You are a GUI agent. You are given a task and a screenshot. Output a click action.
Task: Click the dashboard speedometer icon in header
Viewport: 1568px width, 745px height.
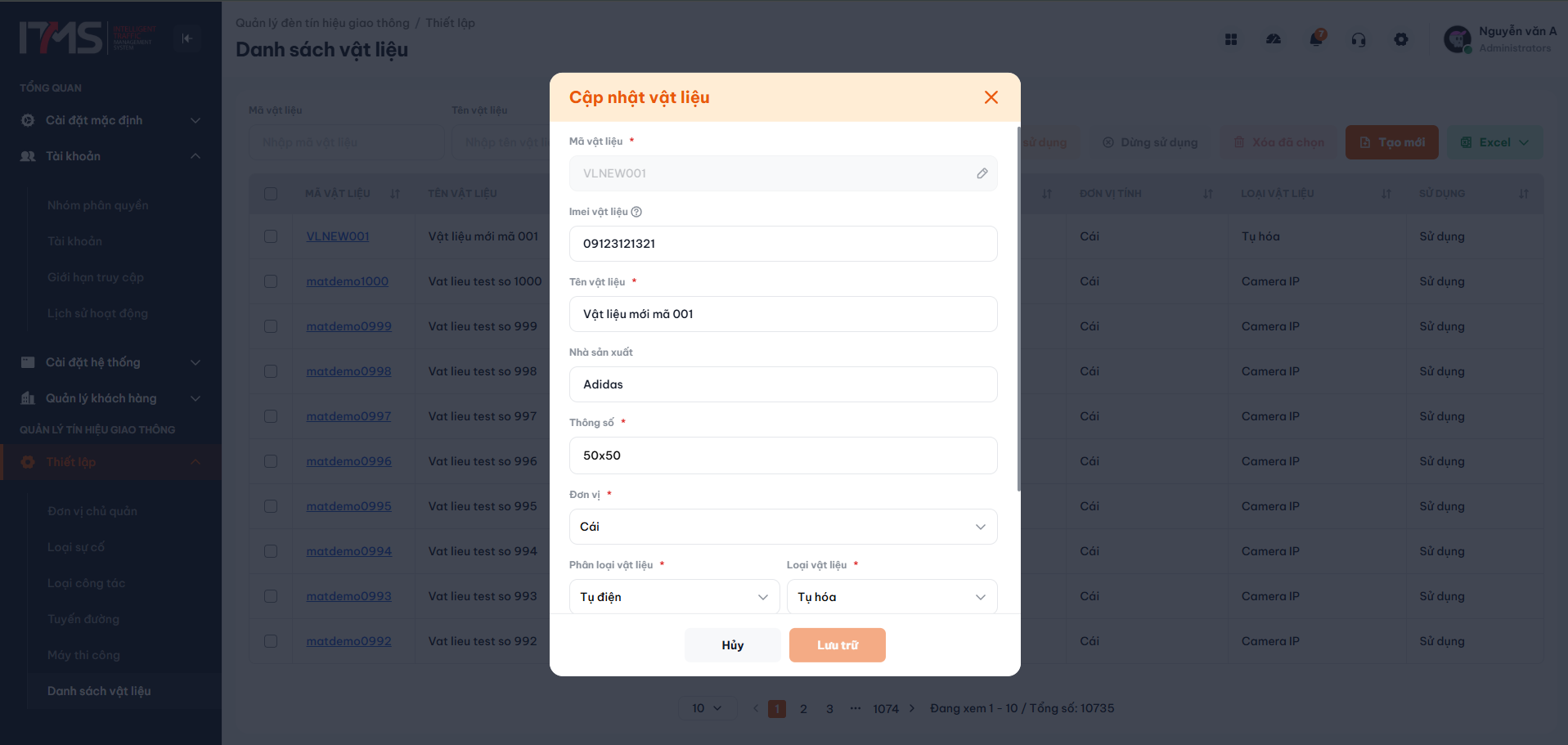point(1274,39)
